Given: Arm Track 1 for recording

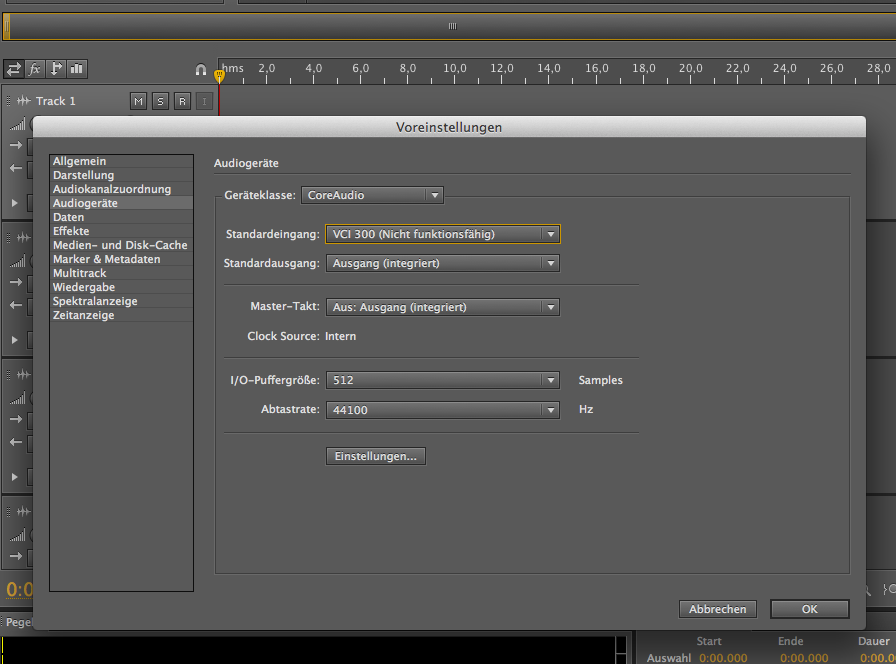Looking at the screenshot, I should [182, 101].
